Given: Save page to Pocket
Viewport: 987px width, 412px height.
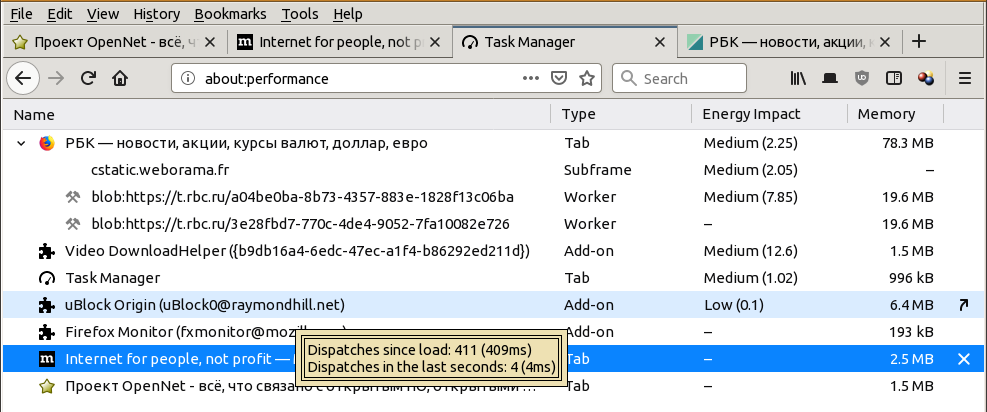Looking at the screenshot, I should point(561,78).
